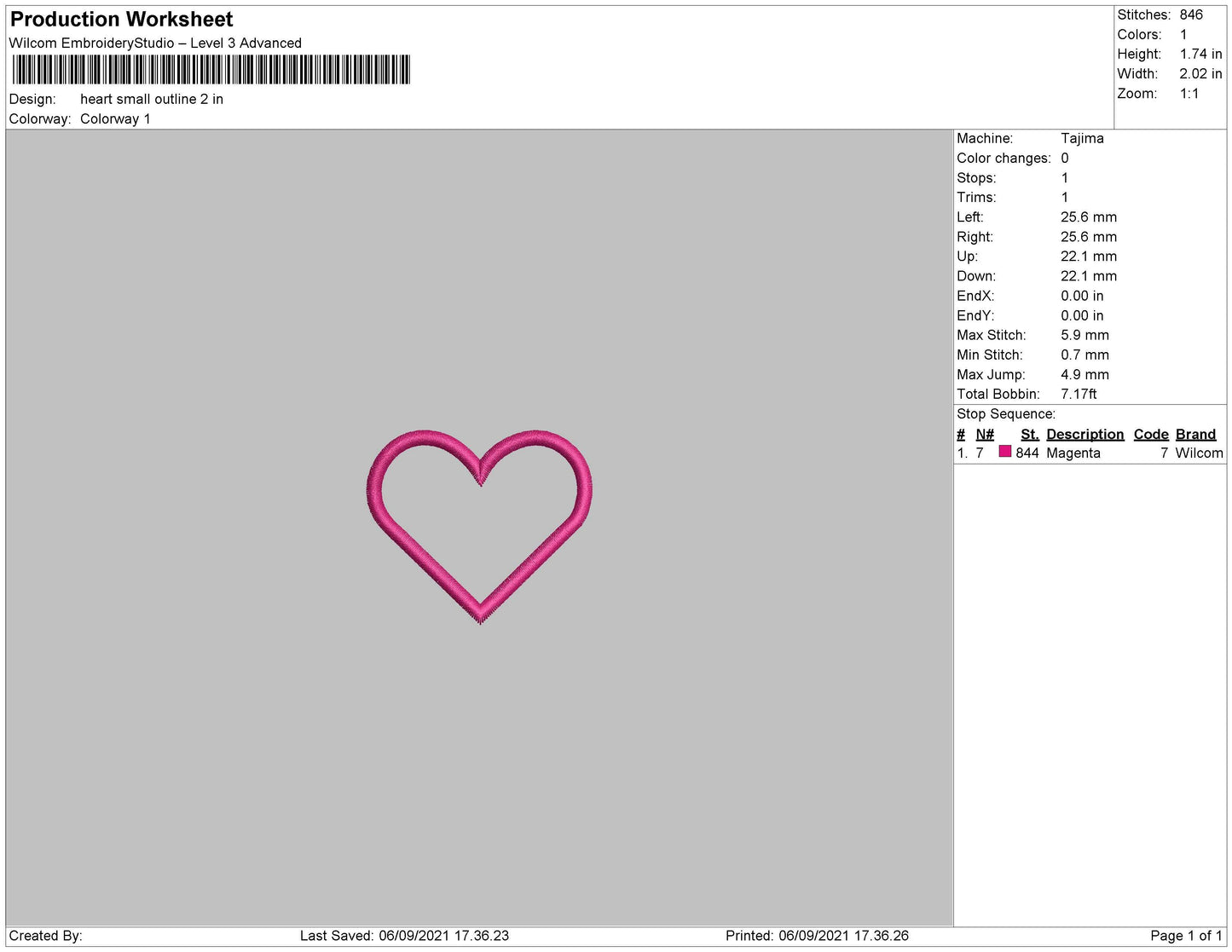Click the Up value '22.1 mm'
The height and width of the screenshot is (952, 1232).
1089,257
